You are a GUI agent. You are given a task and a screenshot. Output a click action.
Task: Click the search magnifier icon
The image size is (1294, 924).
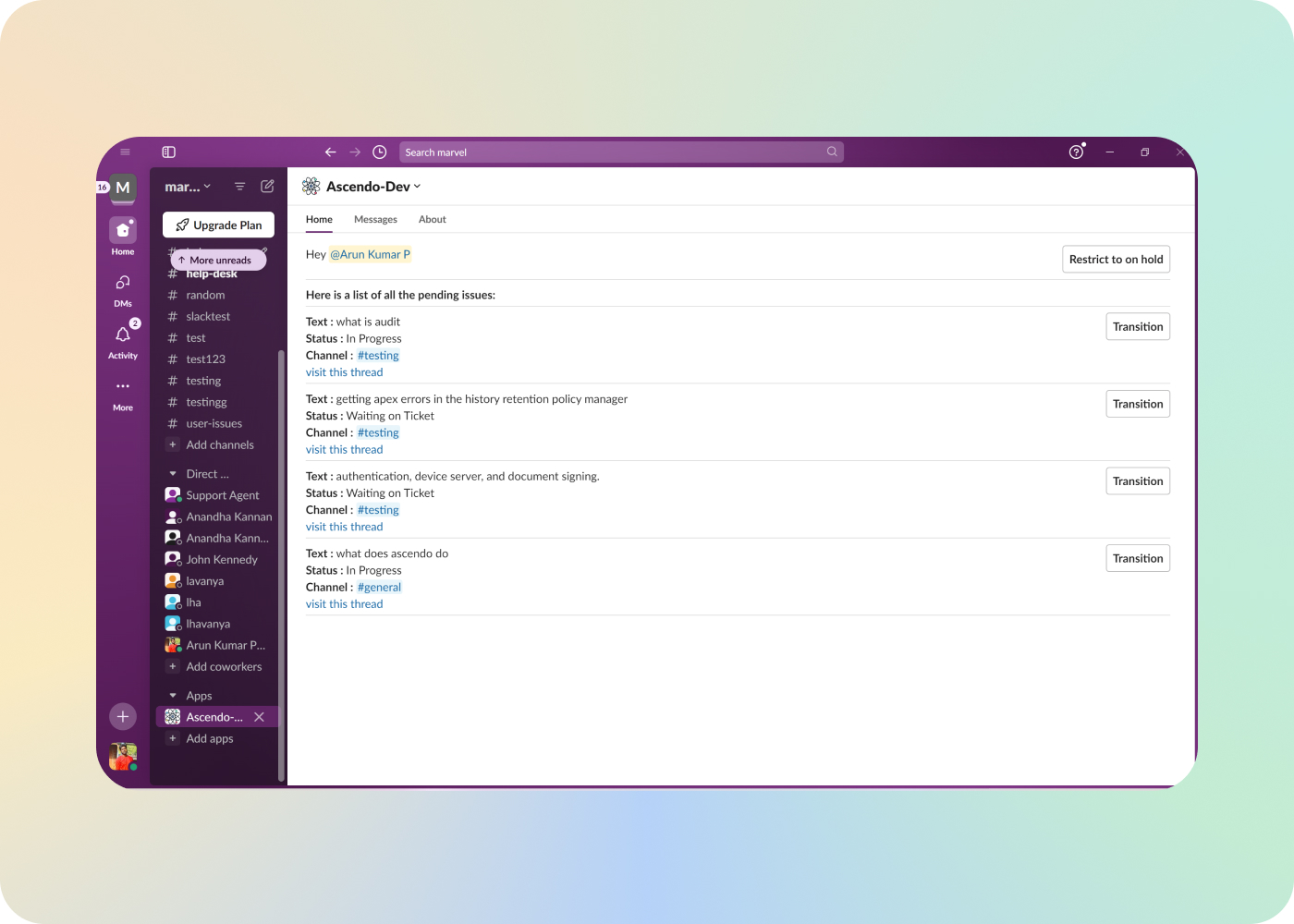point(832,152)
